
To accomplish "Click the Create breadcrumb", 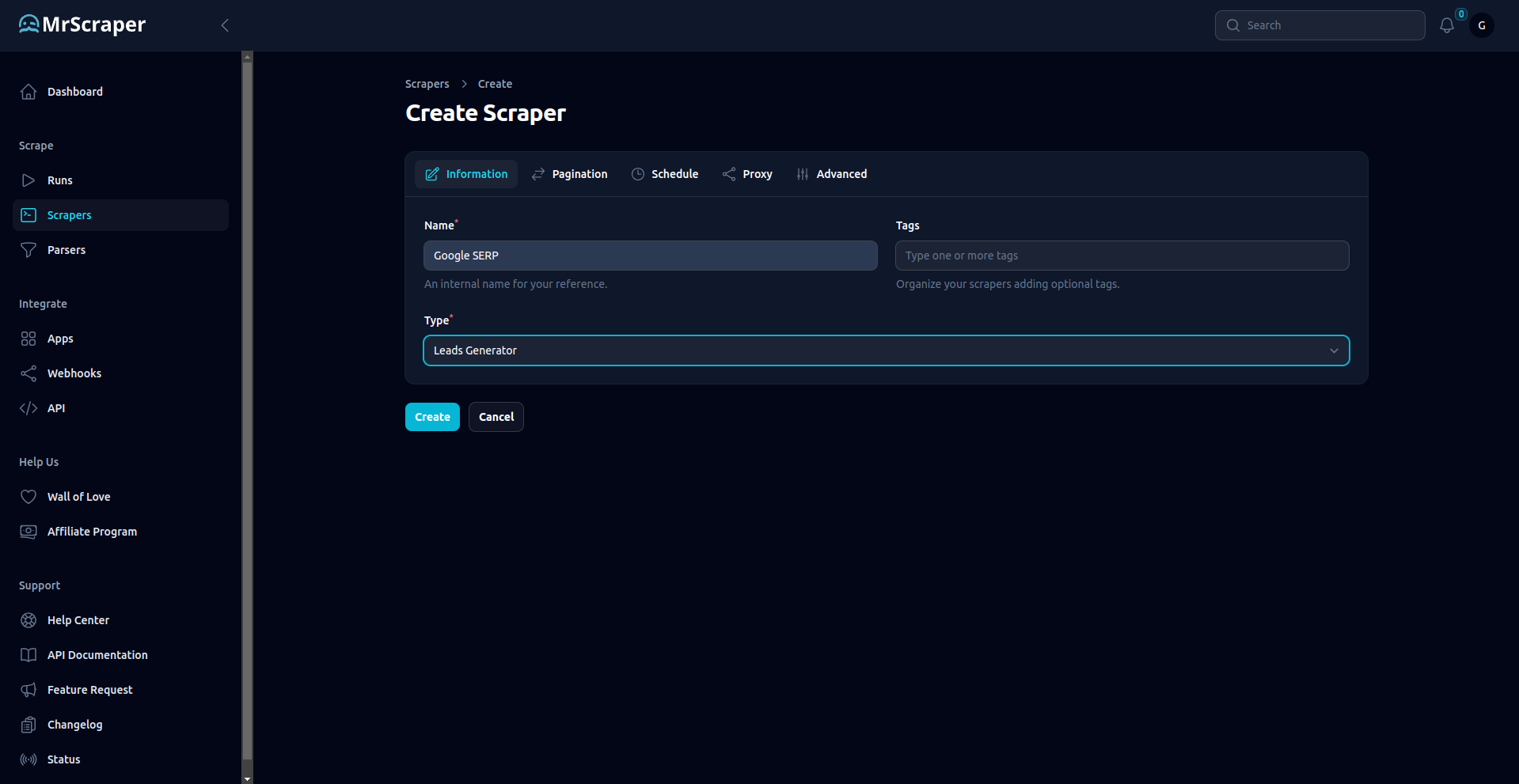I will pos(495,84).
